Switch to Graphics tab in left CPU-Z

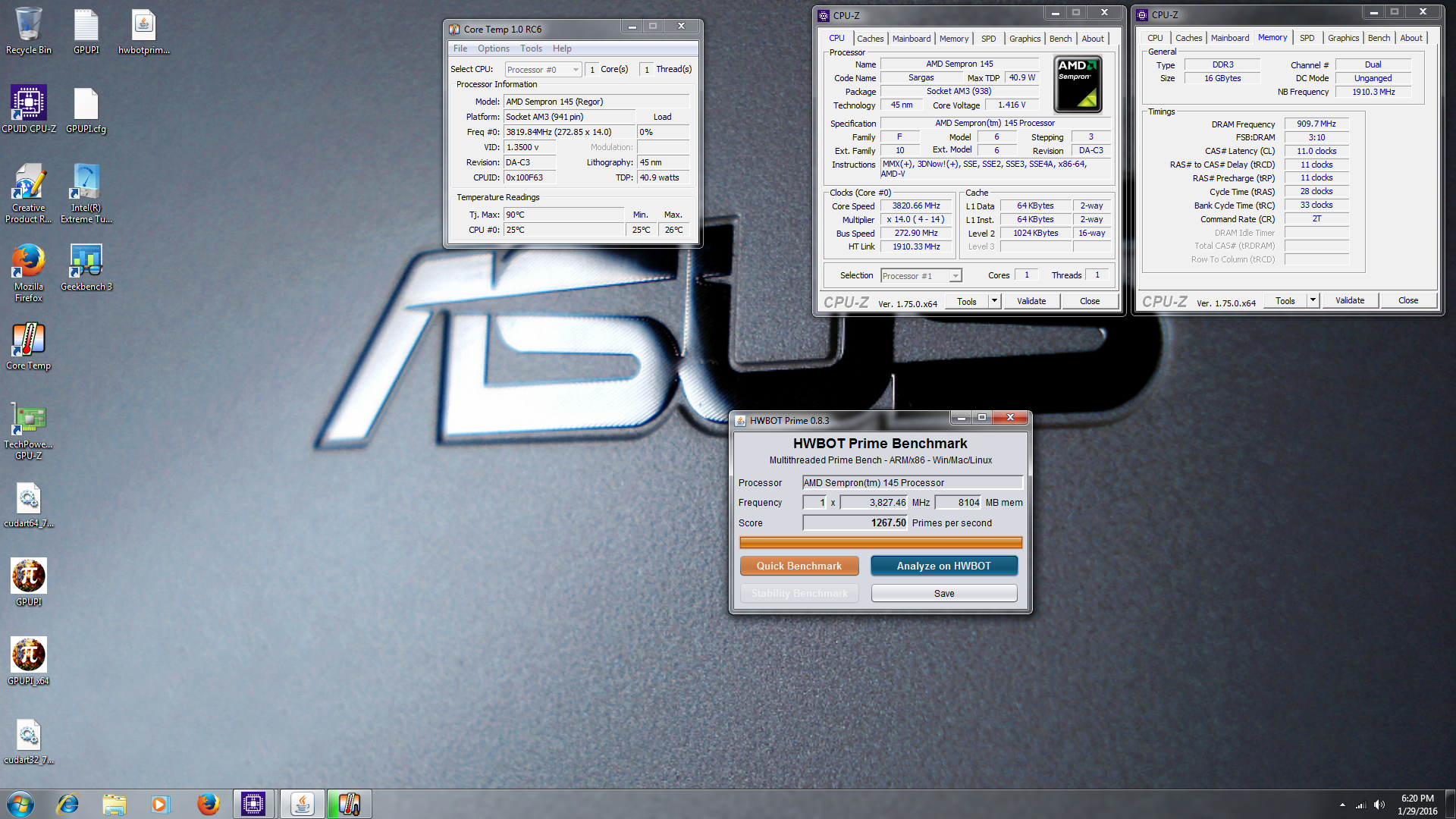(x=1025, y=39)
